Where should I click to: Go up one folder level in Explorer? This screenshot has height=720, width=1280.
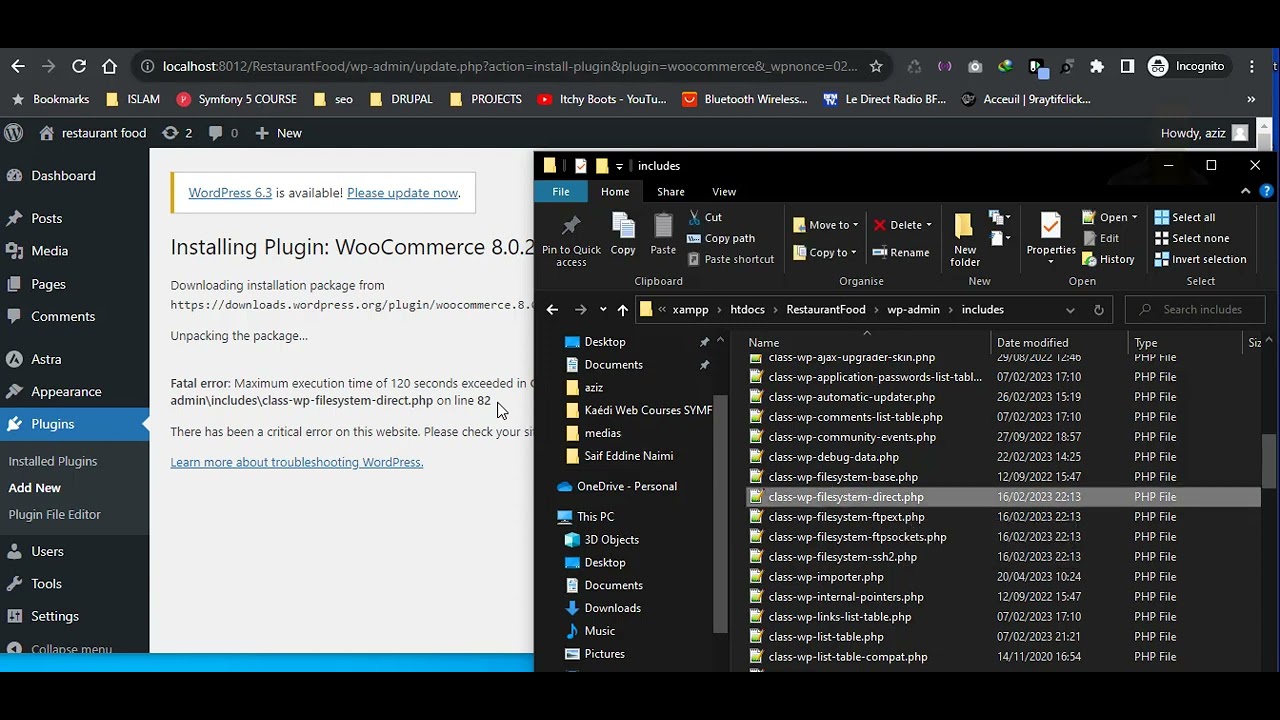tap(622, 310)
